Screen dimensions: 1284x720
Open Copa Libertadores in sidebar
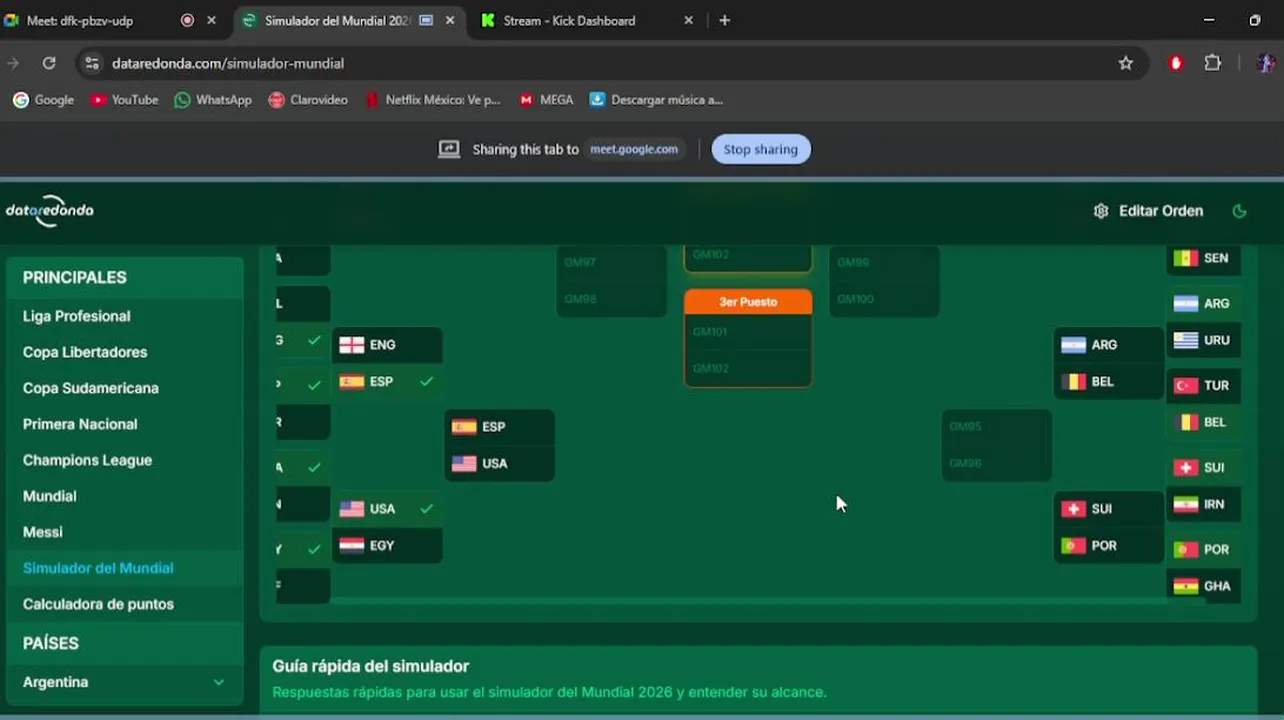click(85, 352)
